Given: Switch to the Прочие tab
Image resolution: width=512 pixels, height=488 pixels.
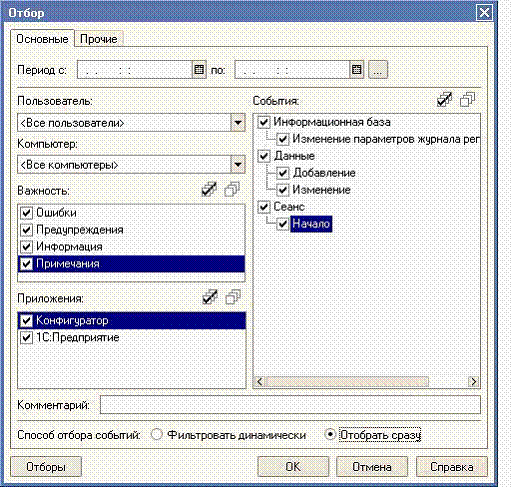Looking at the screenshot, I should (x=99, y=39).
